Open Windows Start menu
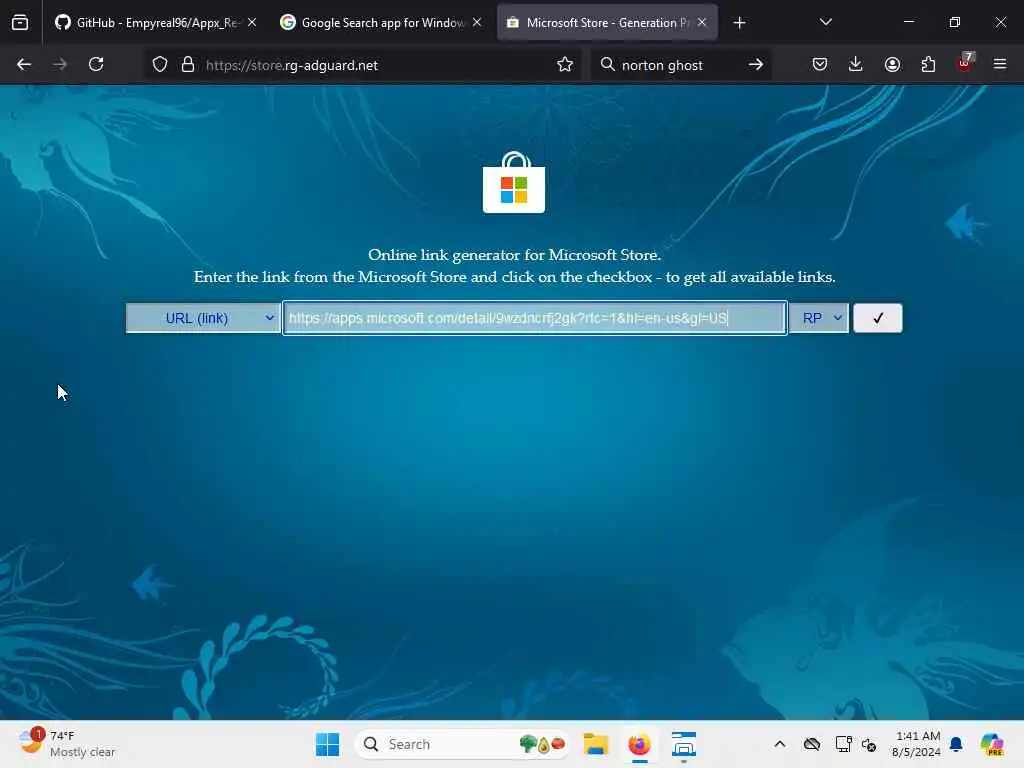Image resolution: width=1024 pixels, height=768 pixels. [x=327, y=744]
